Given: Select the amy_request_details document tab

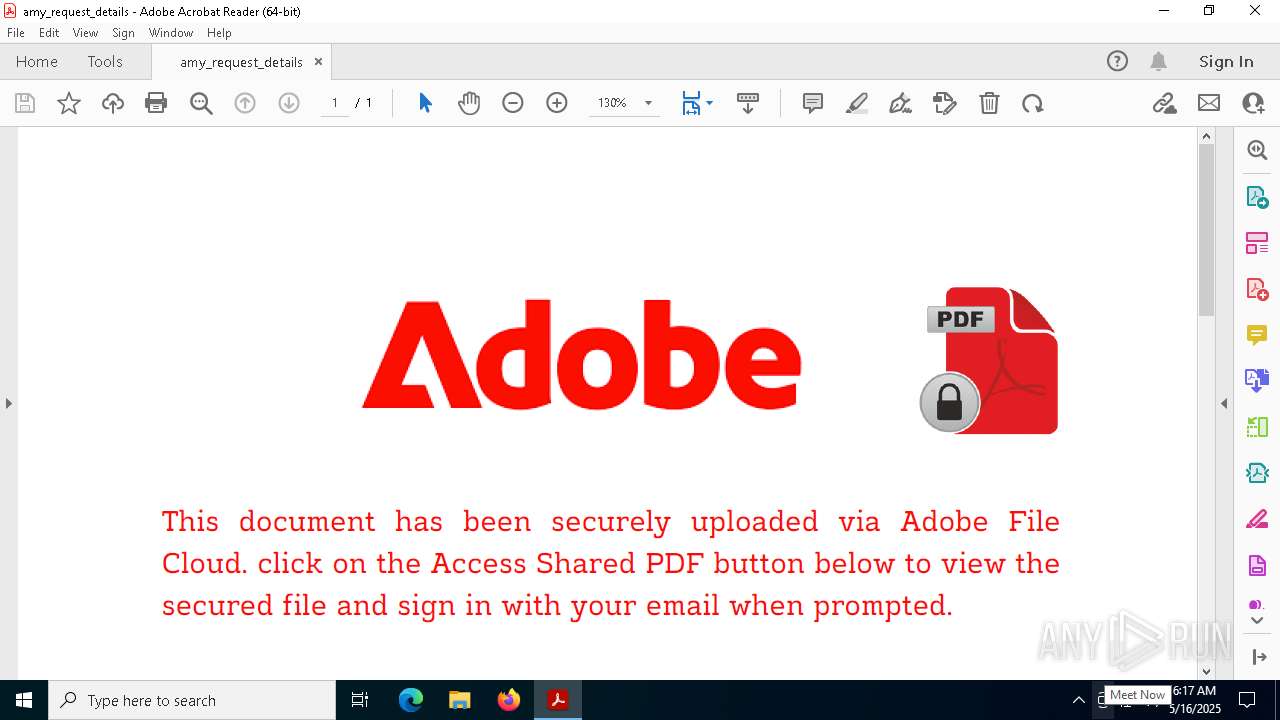Looking at the screenshot, I should (241, 62).
